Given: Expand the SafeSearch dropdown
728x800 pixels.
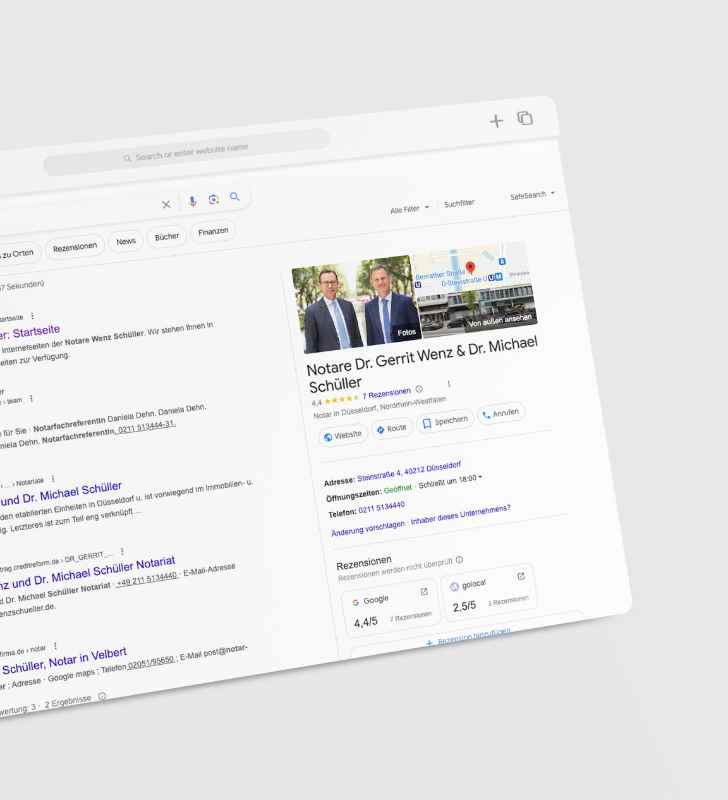Looking at the screenshot, I should 533,195.
